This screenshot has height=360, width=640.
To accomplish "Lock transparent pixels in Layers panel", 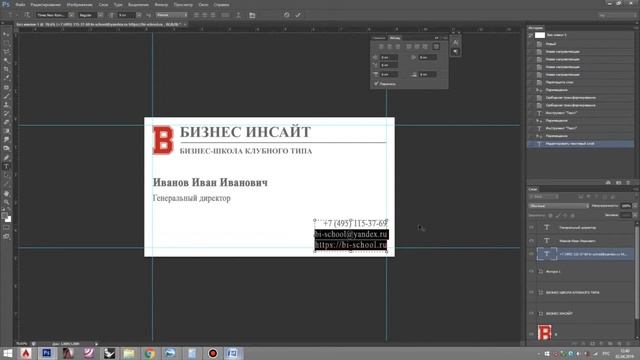I will 550,215.
